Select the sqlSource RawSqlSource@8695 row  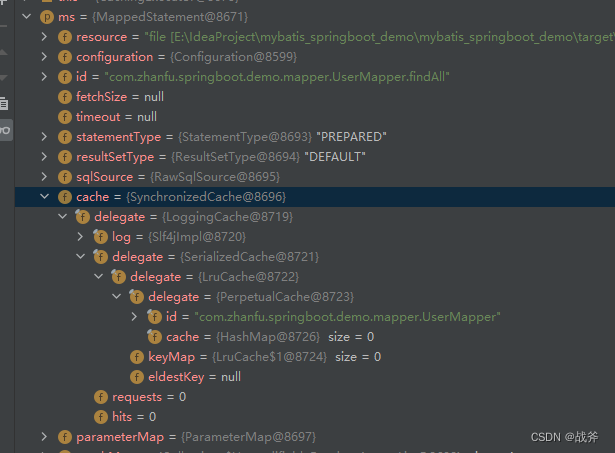pos(315,177)
